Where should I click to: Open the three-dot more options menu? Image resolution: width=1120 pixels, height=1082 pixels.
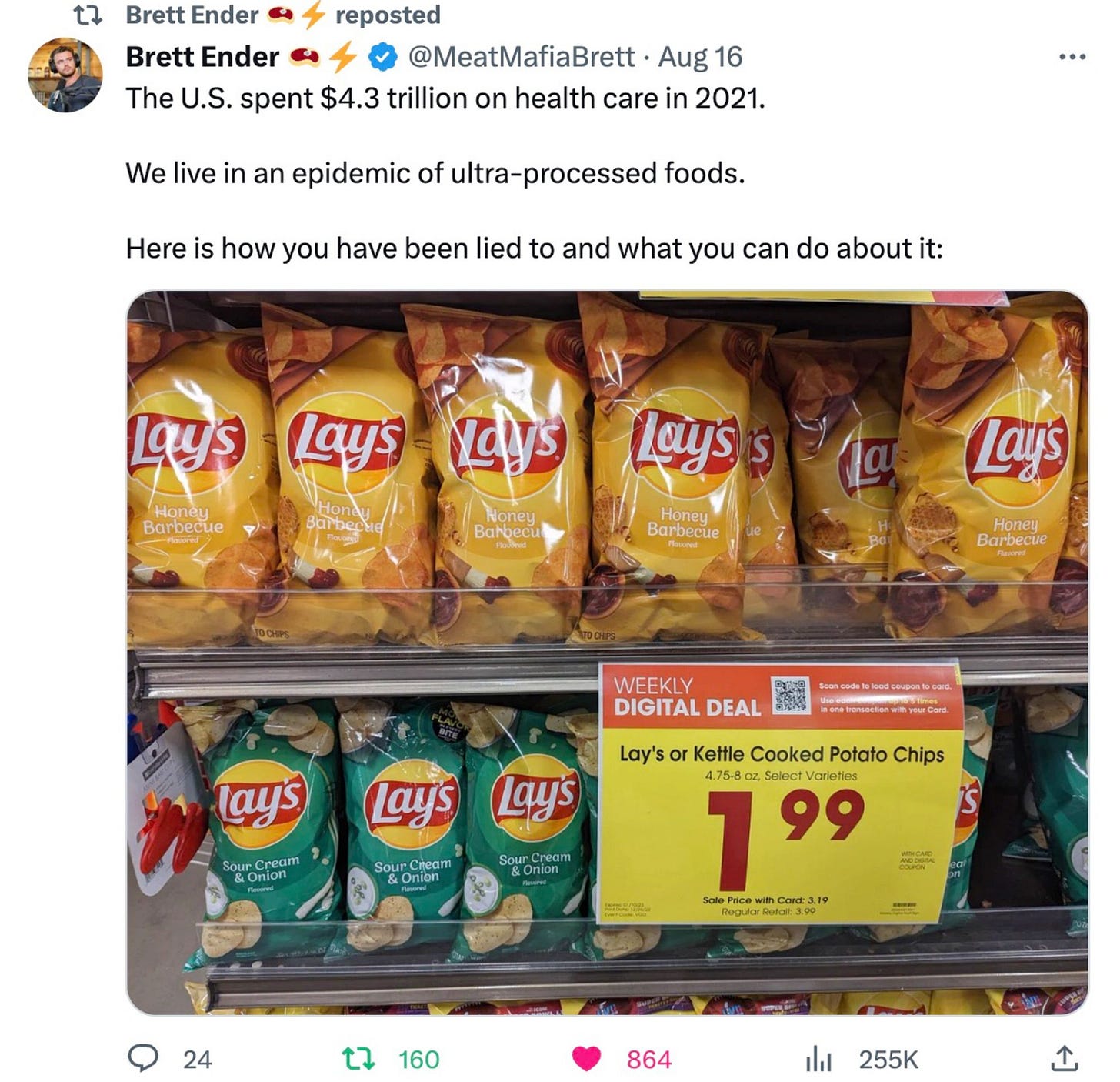click(1072, 56)
